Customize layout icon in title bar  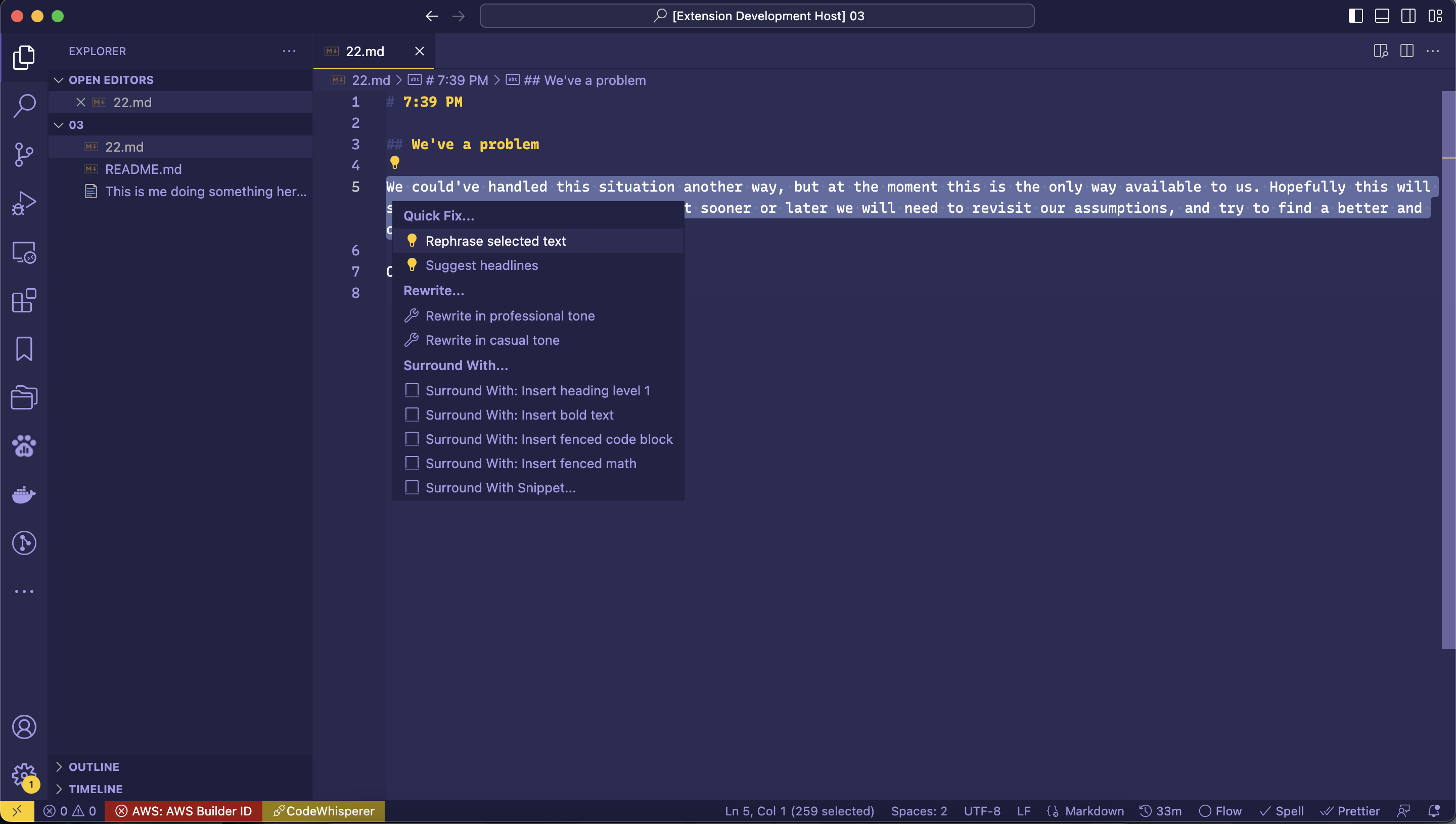(x=1435, y=16)
